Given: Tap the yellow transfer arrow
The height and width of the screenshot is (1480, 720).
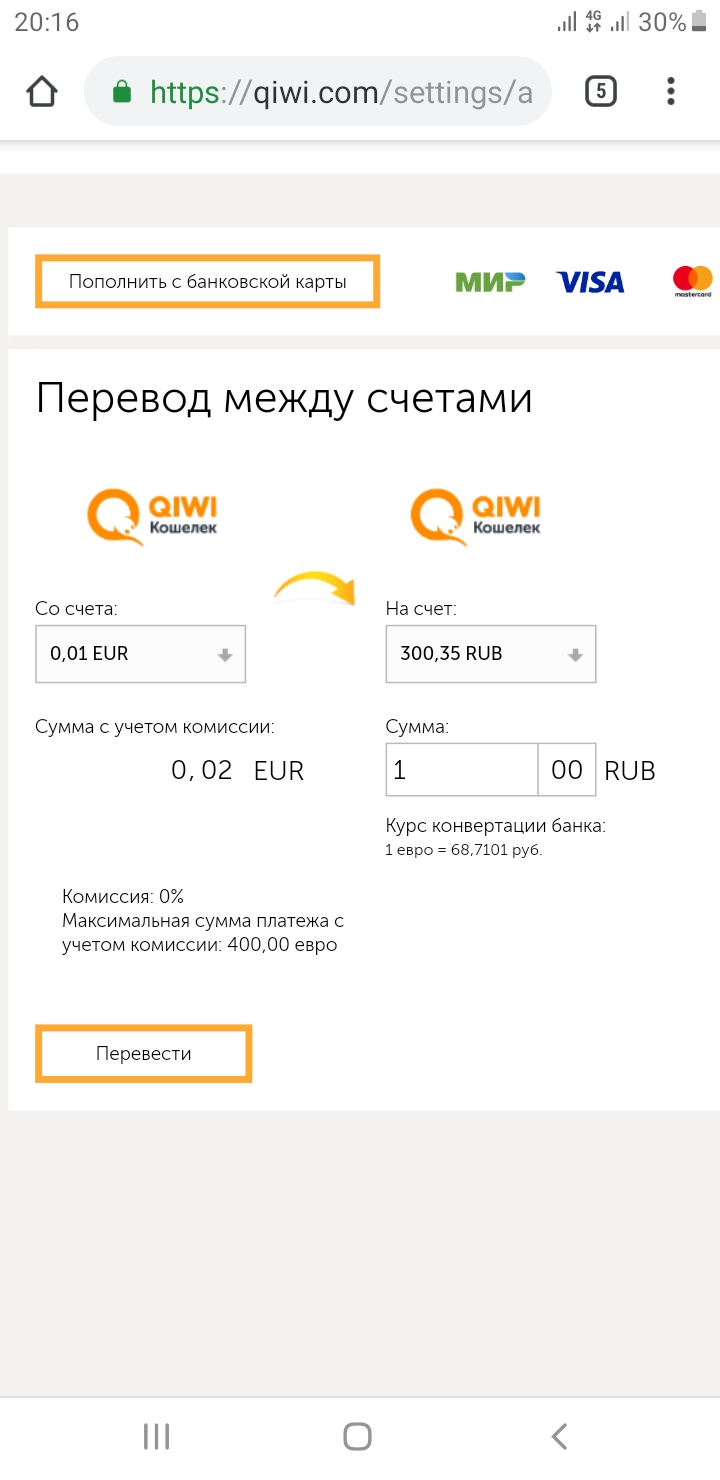Looking at the screenshot, I should click(x=316, y=590).
